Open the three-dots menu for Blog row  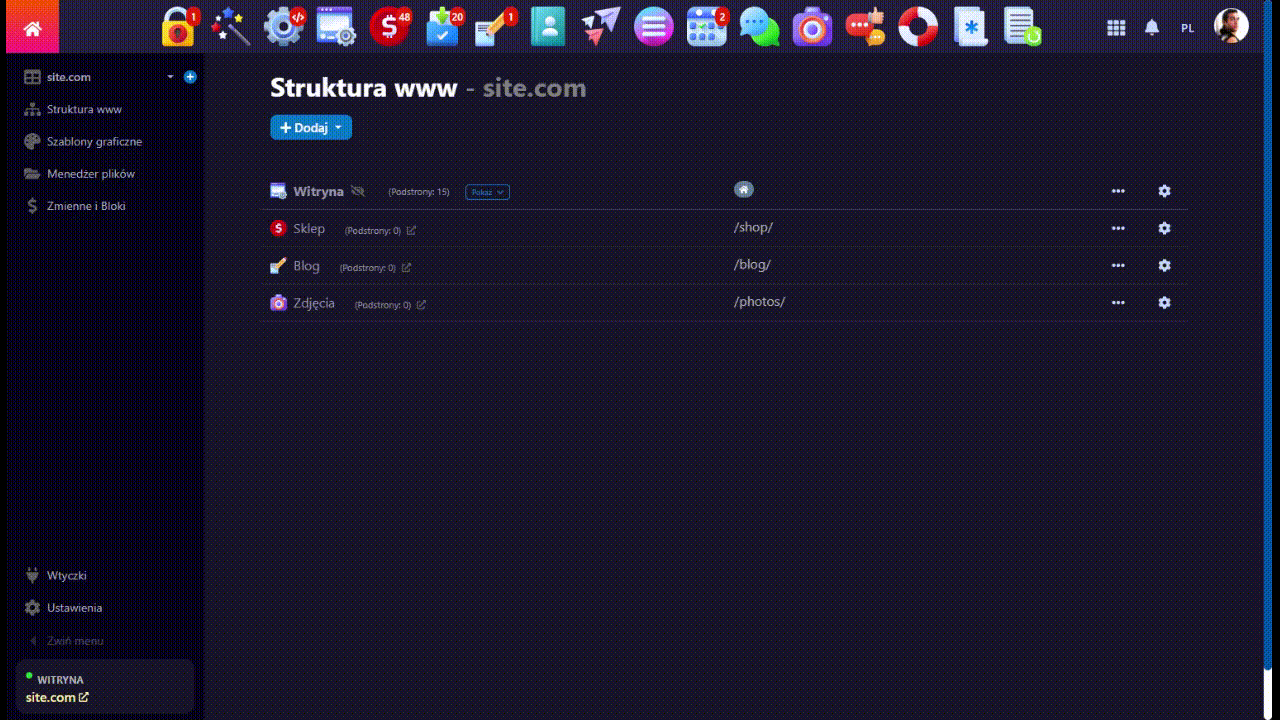tap(1118, 265)
